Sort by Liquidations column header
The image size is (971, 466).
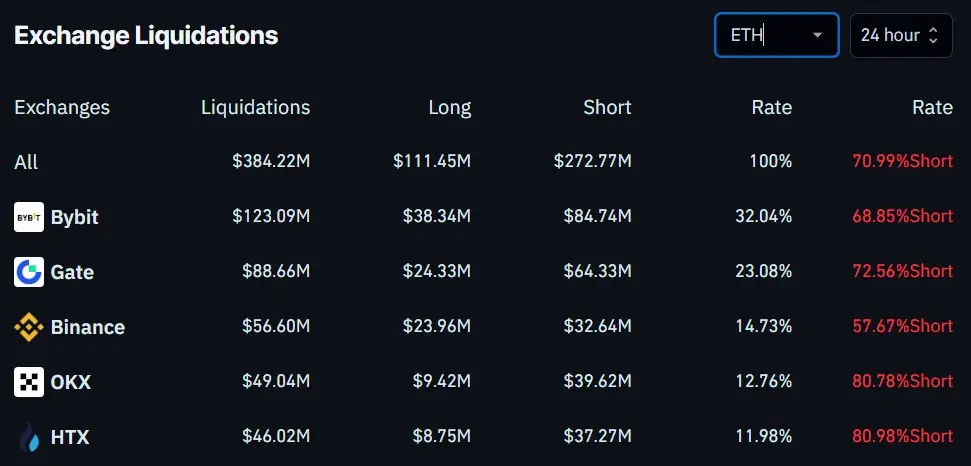tap(255, 107)
